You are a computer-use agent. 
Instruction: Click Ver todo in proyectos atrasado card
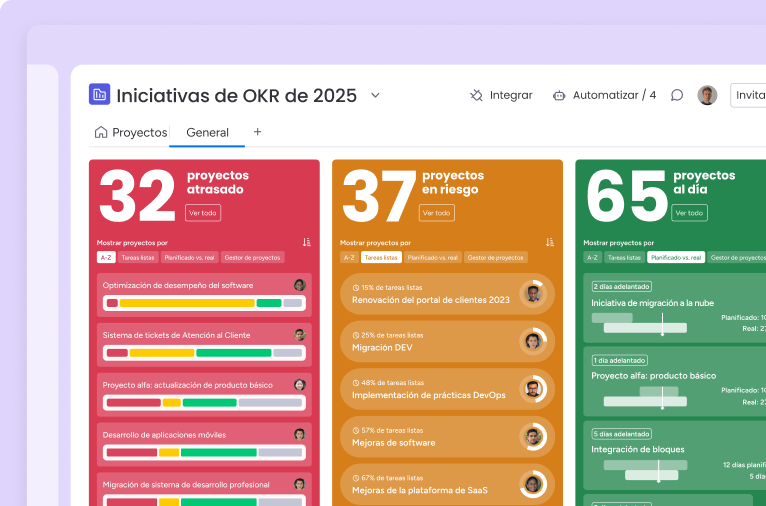point(203,213)
